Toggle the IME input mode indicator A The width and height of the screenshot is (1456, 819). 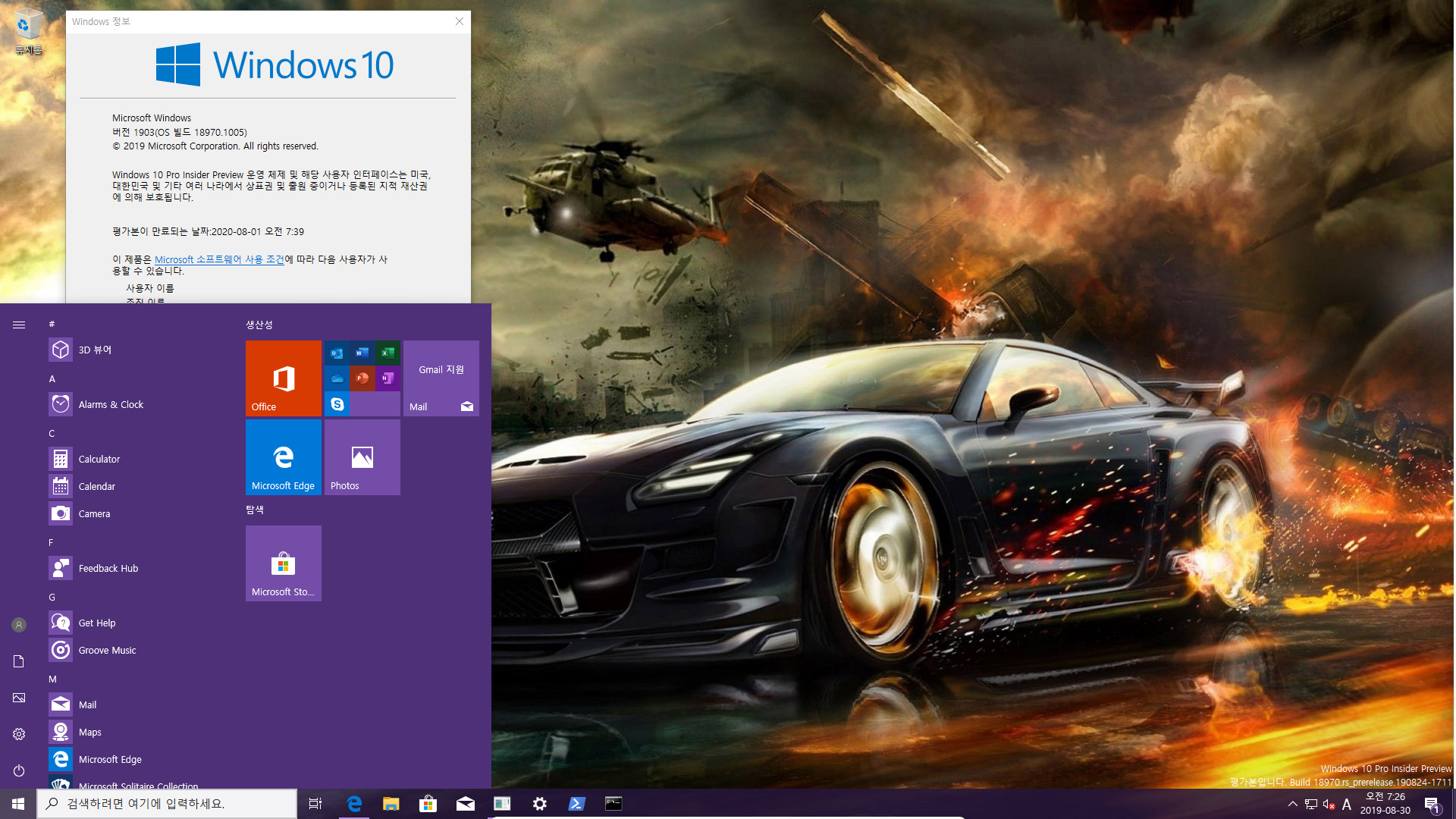[1347, 804]
